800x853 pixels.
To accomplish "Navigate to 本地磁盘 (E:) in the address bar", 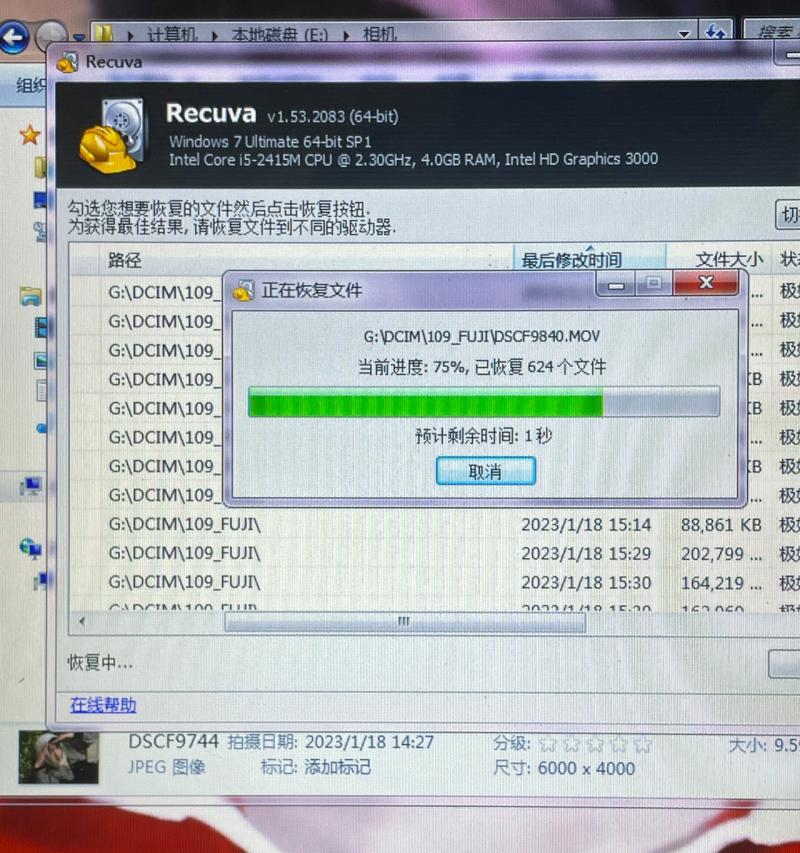I will coord(280,35).
